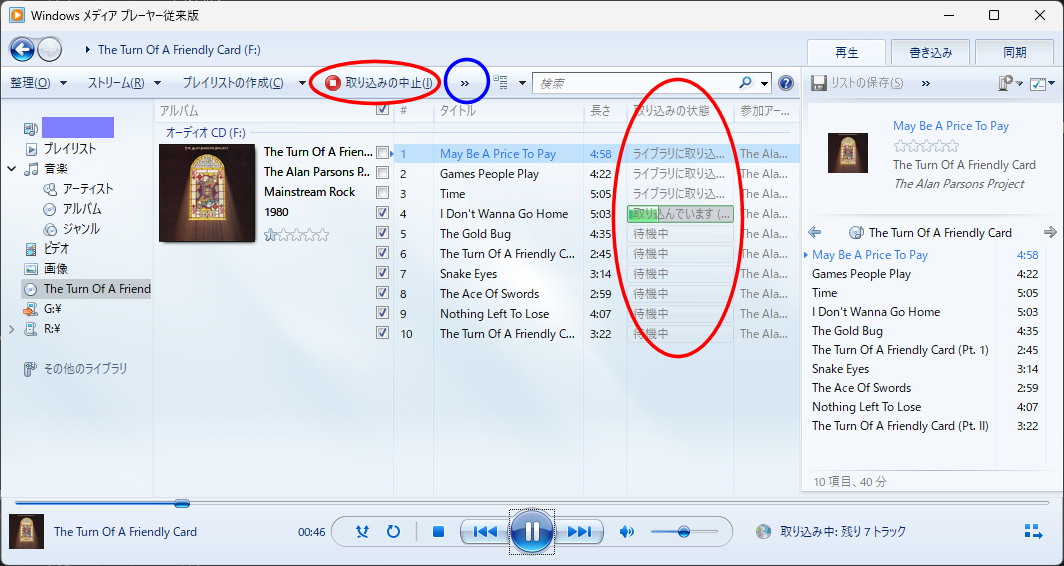Uncheck track 7 Snake Eyes checkbox
Viewport: 1064px width, 566px height.
tap(383, 272)
